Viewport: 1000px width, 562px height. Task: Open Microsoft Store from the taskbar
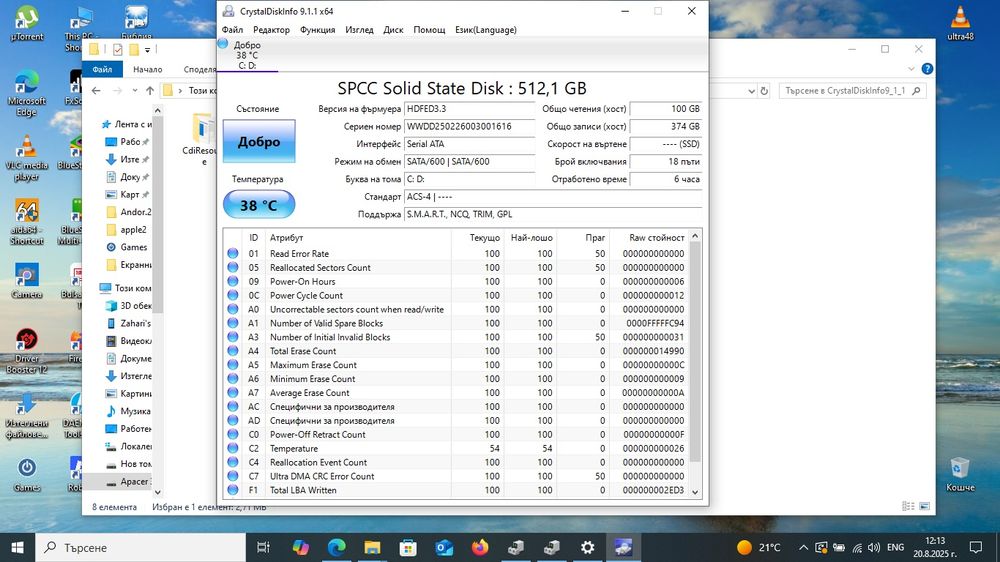coord(408,547)
